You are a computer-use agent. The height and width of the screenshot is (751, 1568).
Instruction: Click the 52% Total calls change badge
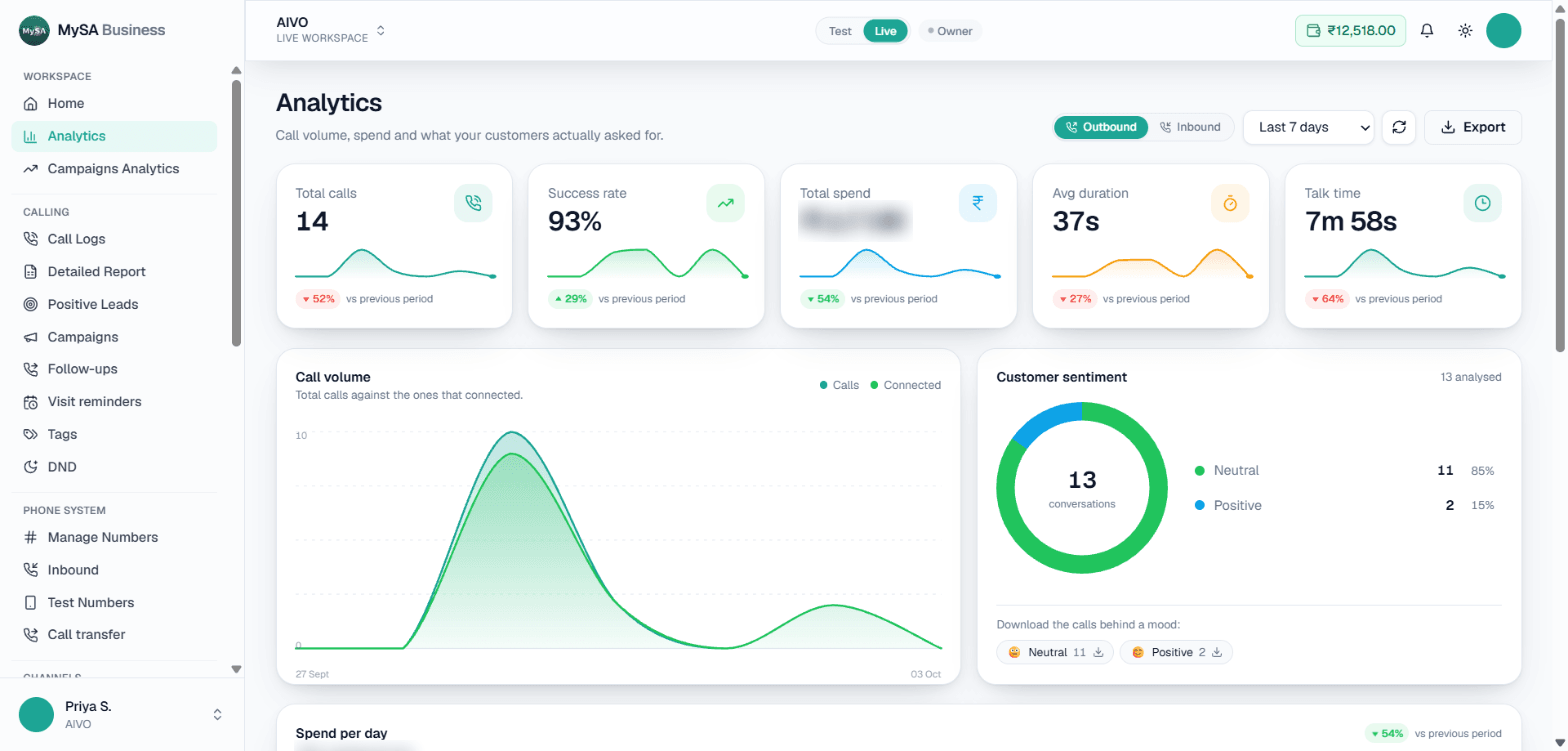(318, 298)
